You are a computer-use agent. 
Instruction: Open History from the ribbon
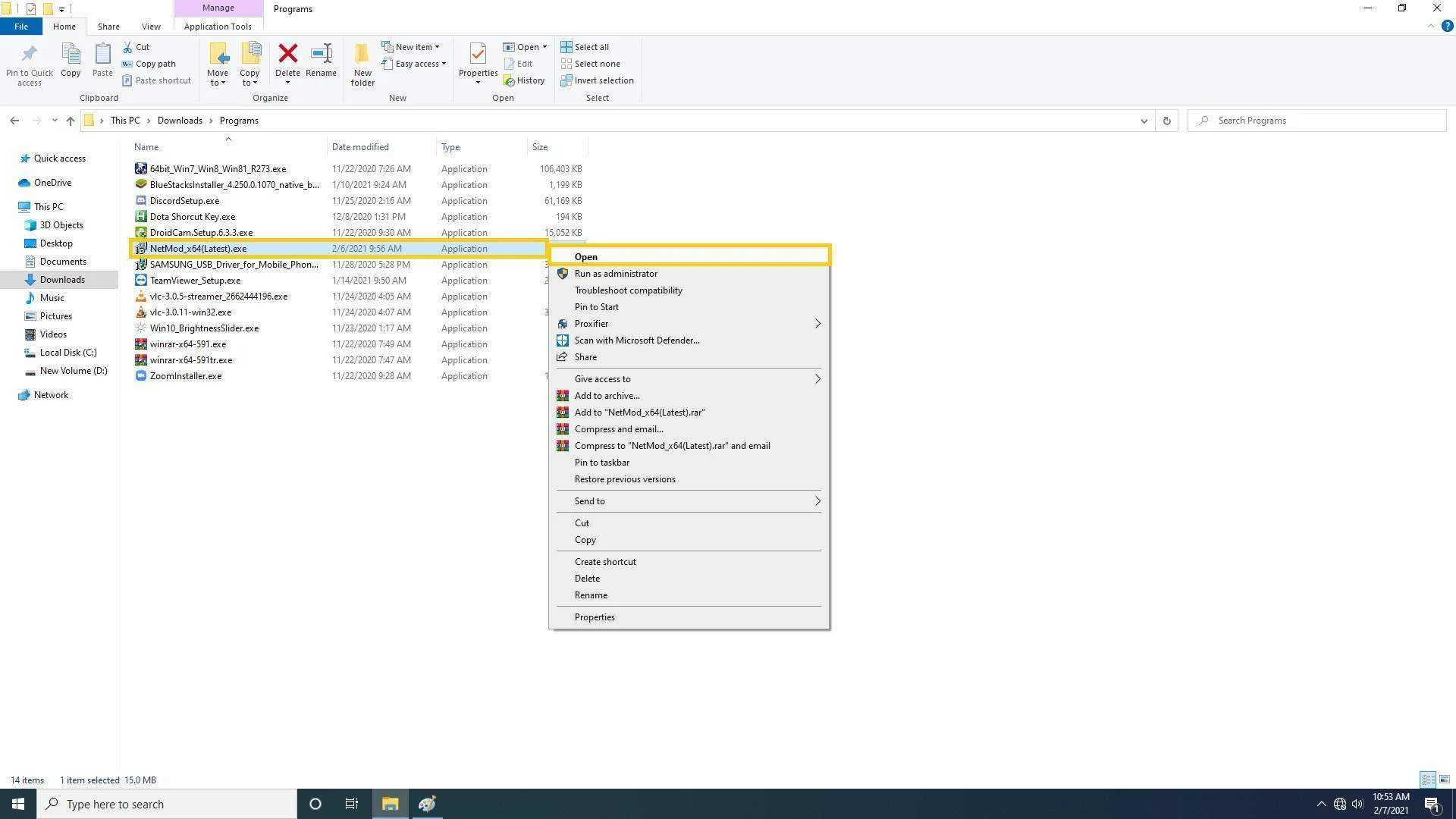tap(524, 80)
